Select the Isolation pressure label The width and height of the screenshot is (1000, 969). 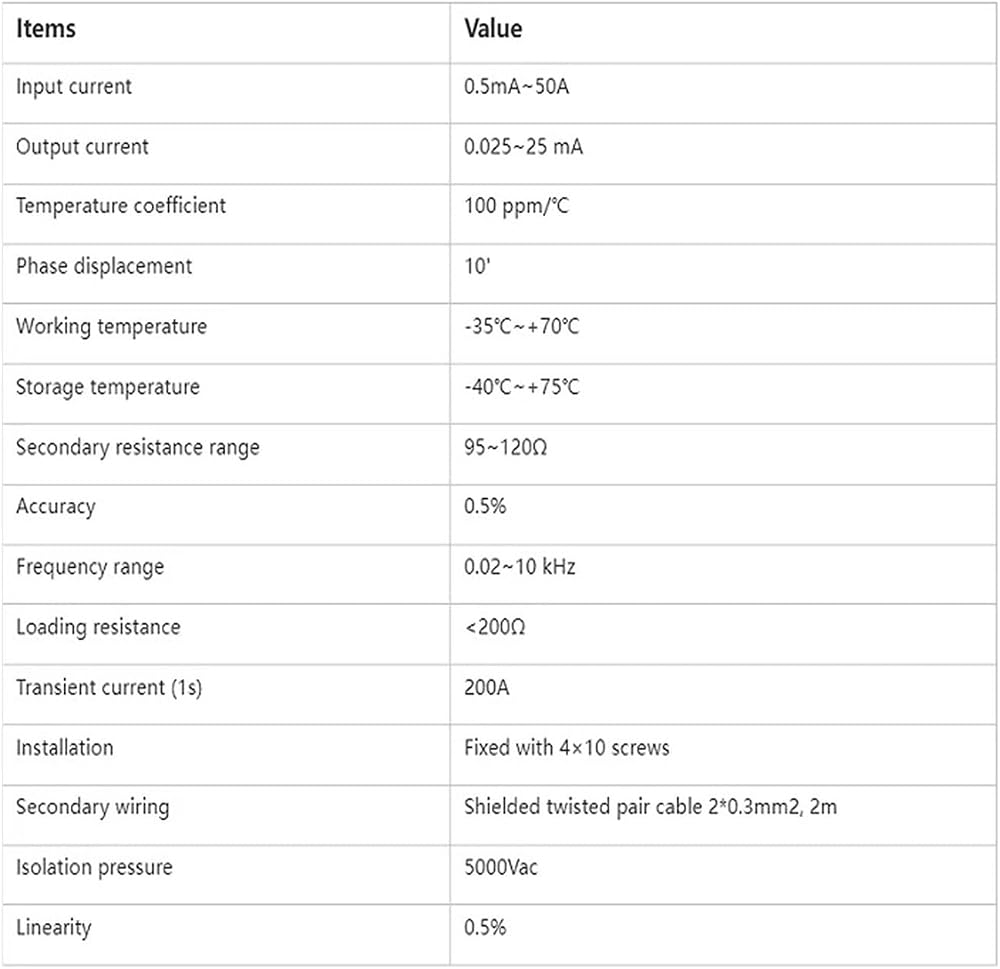94,868
